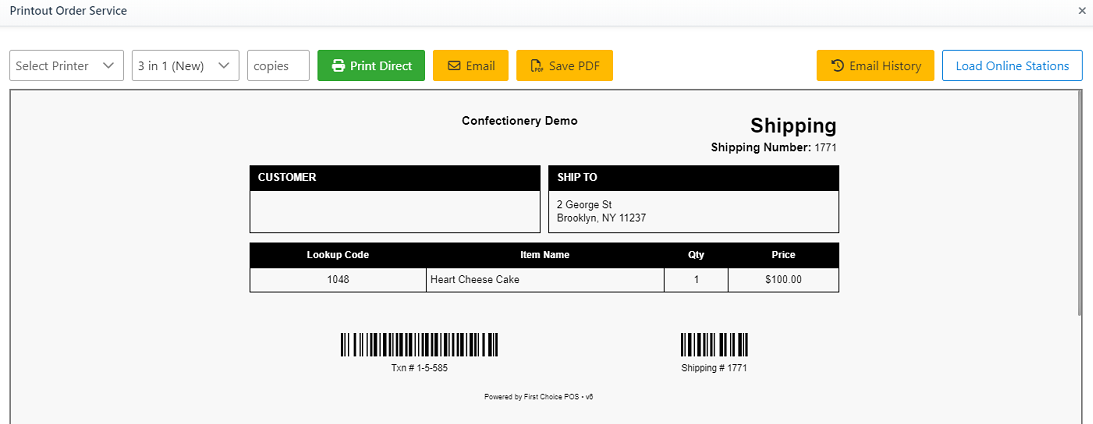The height and width of the screenshot is (424, 1093).
Task: Select the Lookup Code column header
Action: click(338, 255)
